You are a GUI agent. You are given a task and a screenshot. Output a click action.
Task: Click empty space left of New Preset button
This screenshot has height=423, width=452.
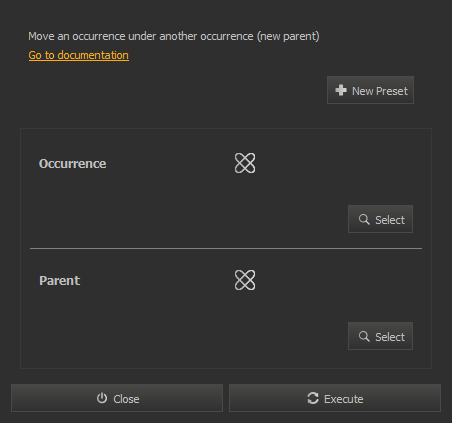(173, 90)
